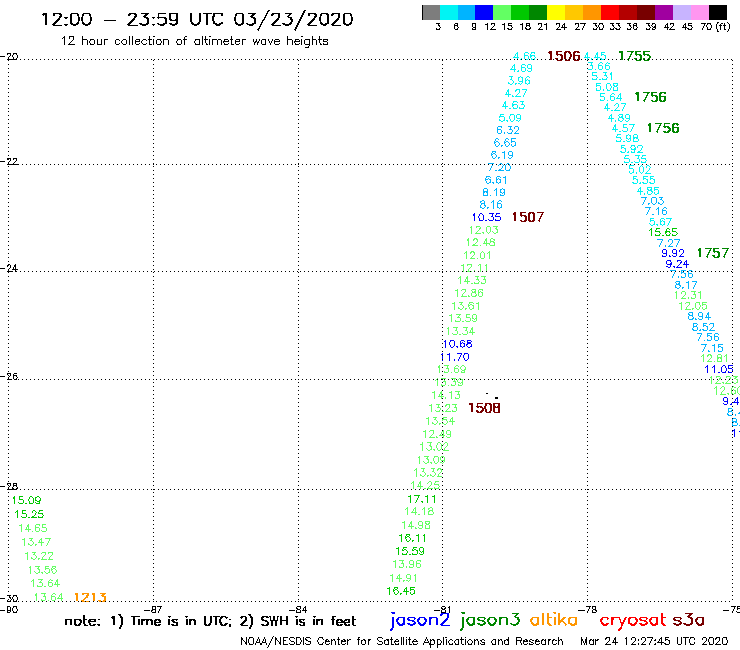Click the 10.35 wave height reading
This screenshot has height=650, width=740.
click(x=486, y=217)
